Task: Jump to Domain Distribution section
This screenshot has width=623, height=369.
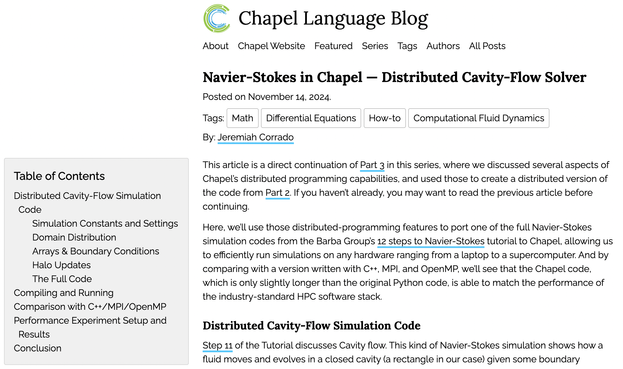Action: click(74, 238)
